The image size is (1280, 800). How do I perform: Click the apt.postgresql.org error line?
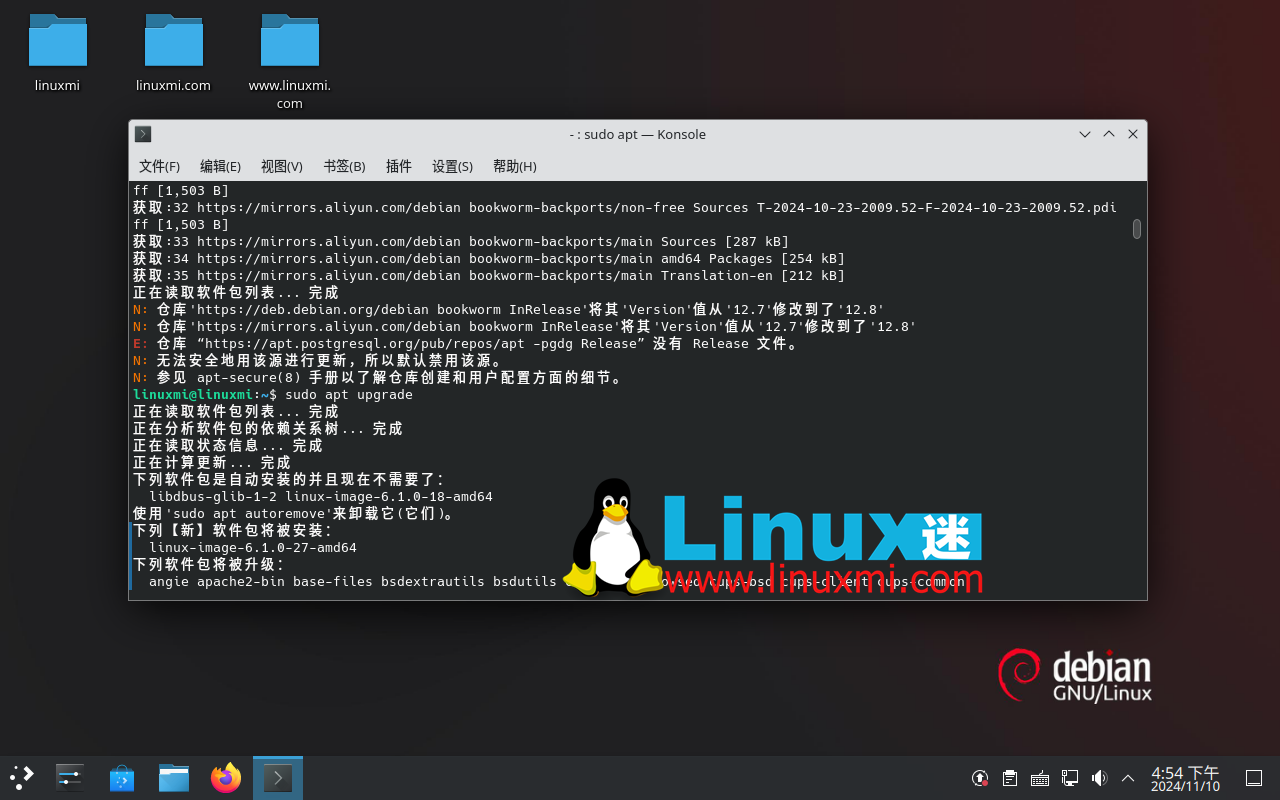tap(467, 344)
